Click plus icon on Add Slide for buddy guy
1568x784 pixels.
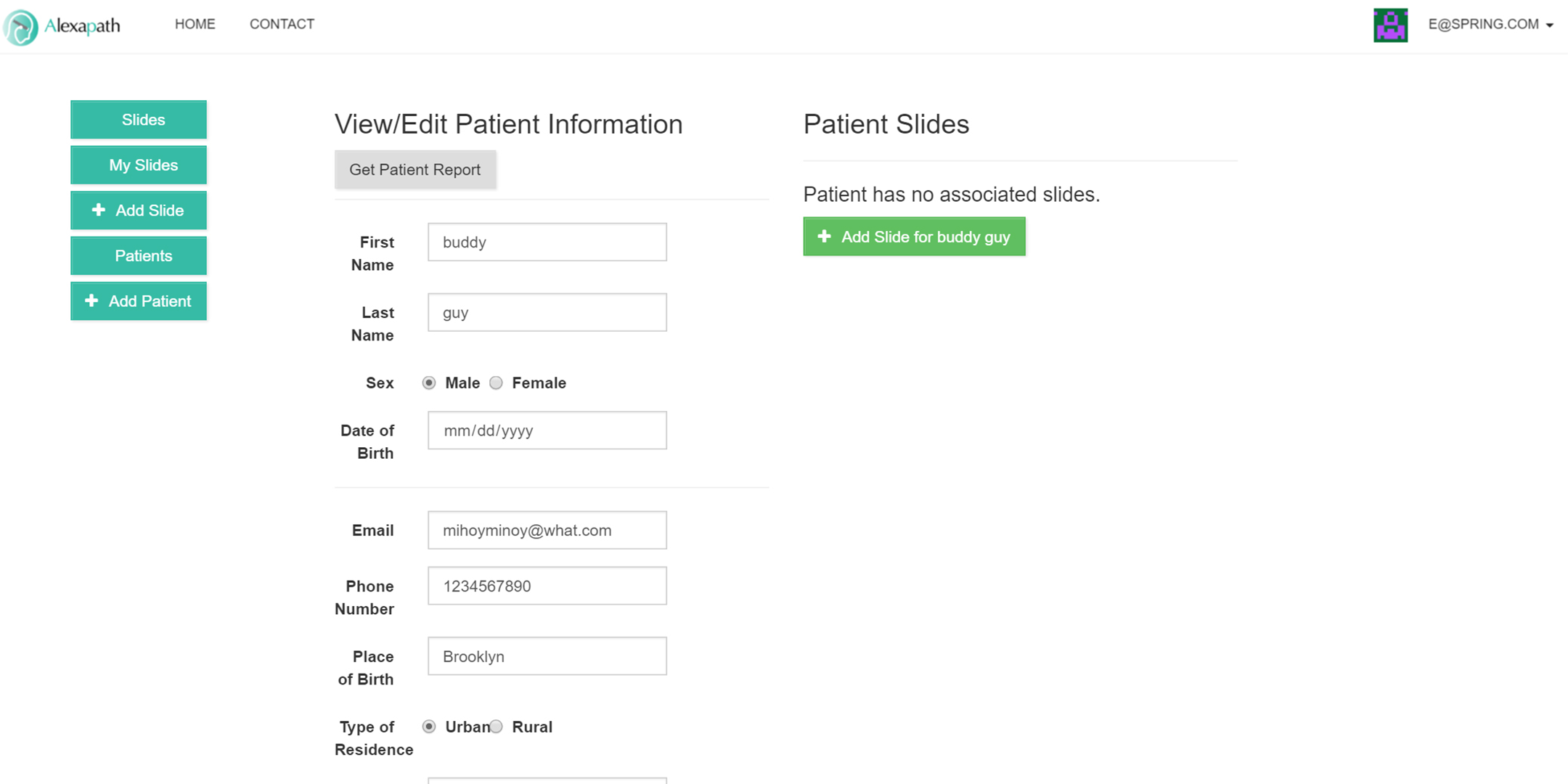click(x=824, y=237)
